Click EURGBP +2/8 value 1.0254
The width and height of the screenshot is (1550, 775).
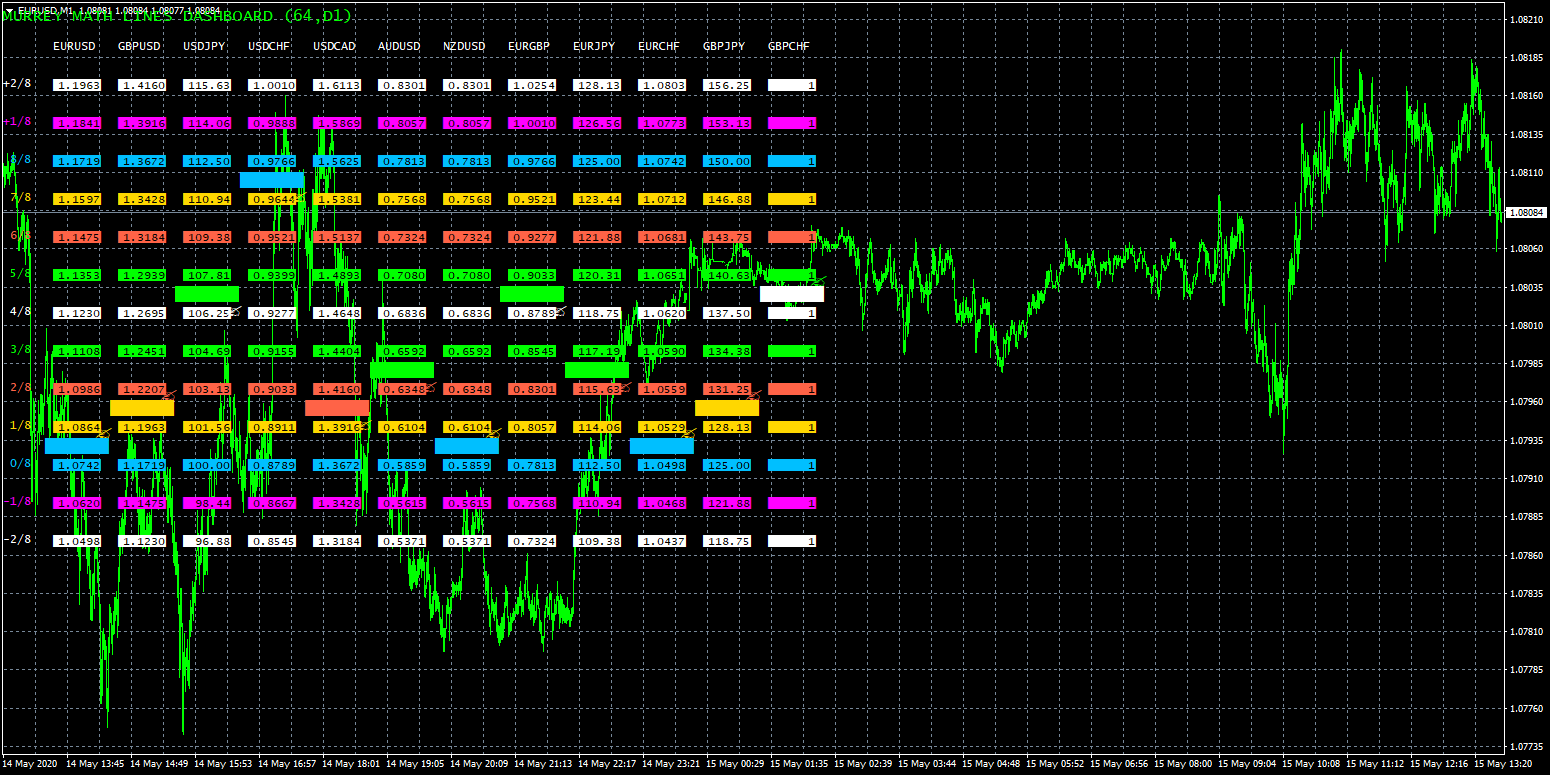point(532,85)
